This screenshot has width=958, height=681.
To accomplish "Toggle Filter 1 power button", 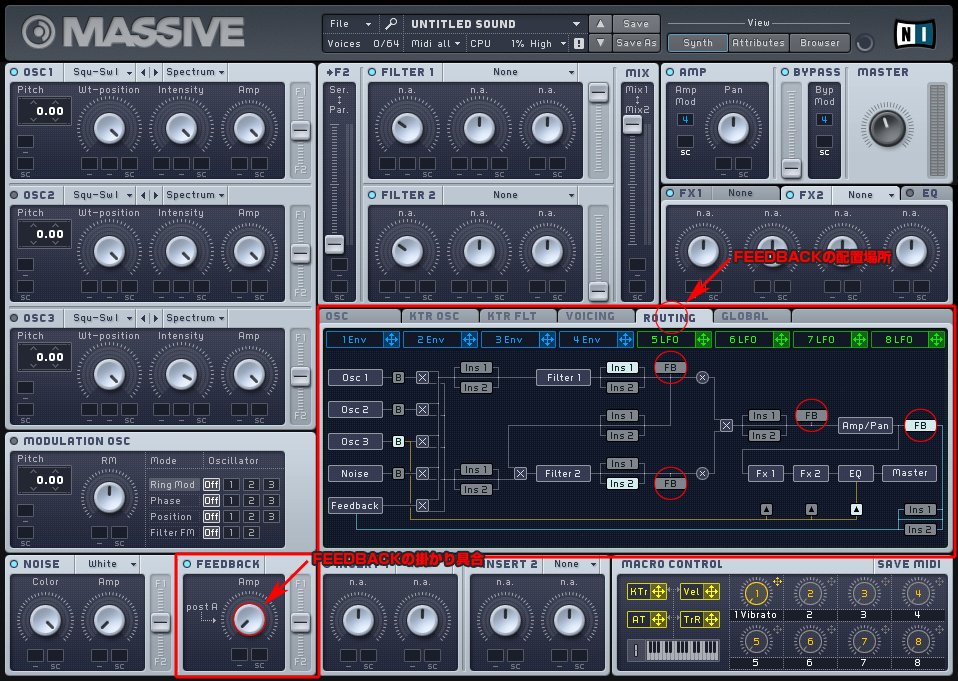I will click(x=372, y=72).
